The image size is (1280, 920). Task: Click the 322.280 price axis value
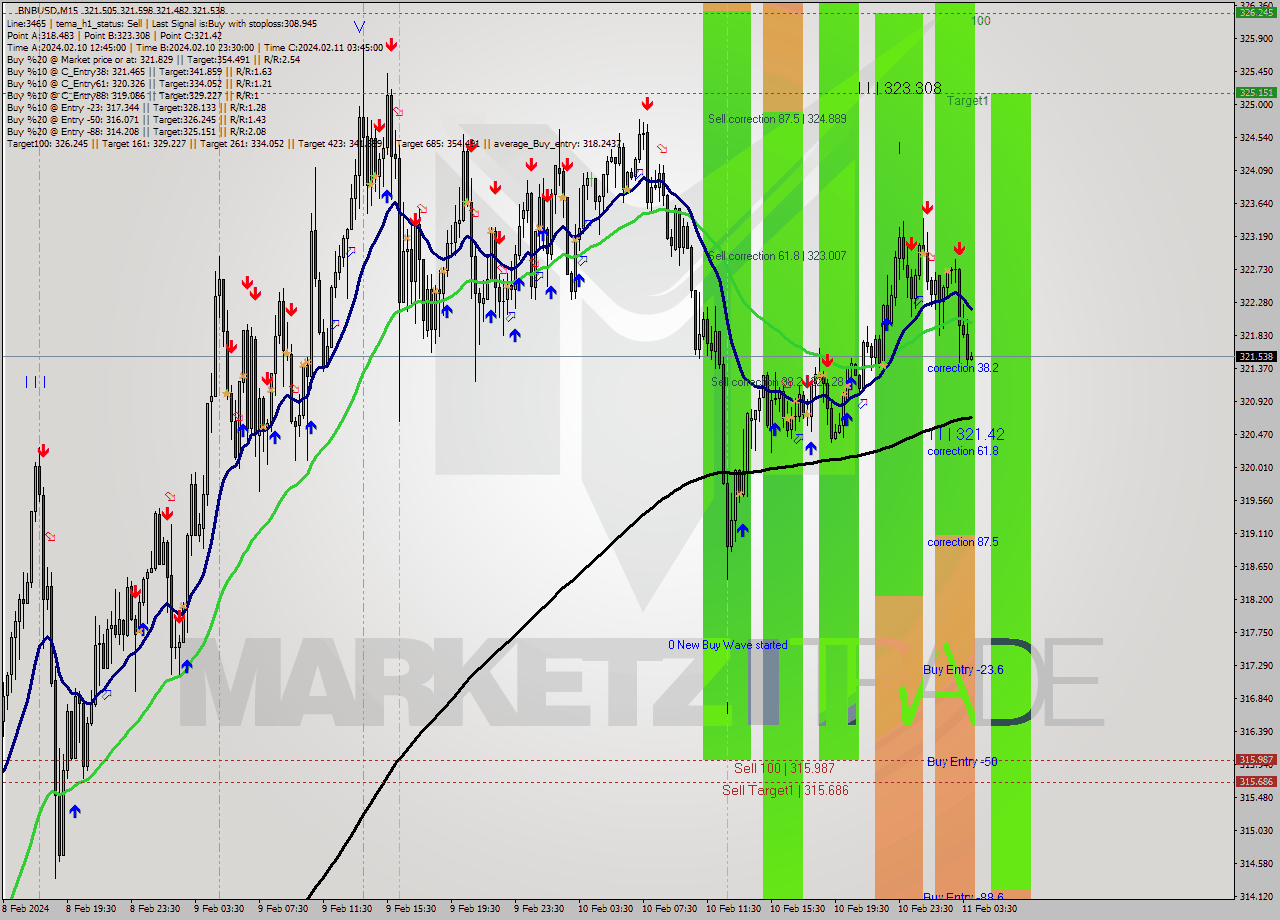pos(1256,302)
